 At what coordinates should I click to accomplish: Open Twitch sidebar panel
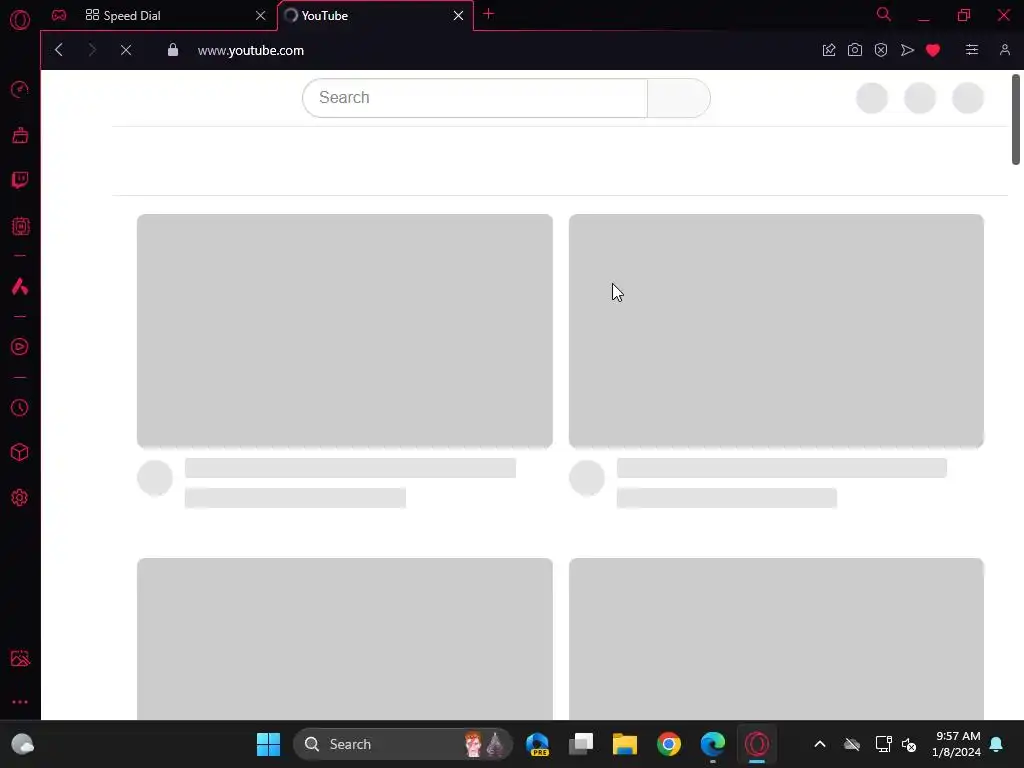coord(20,180)
